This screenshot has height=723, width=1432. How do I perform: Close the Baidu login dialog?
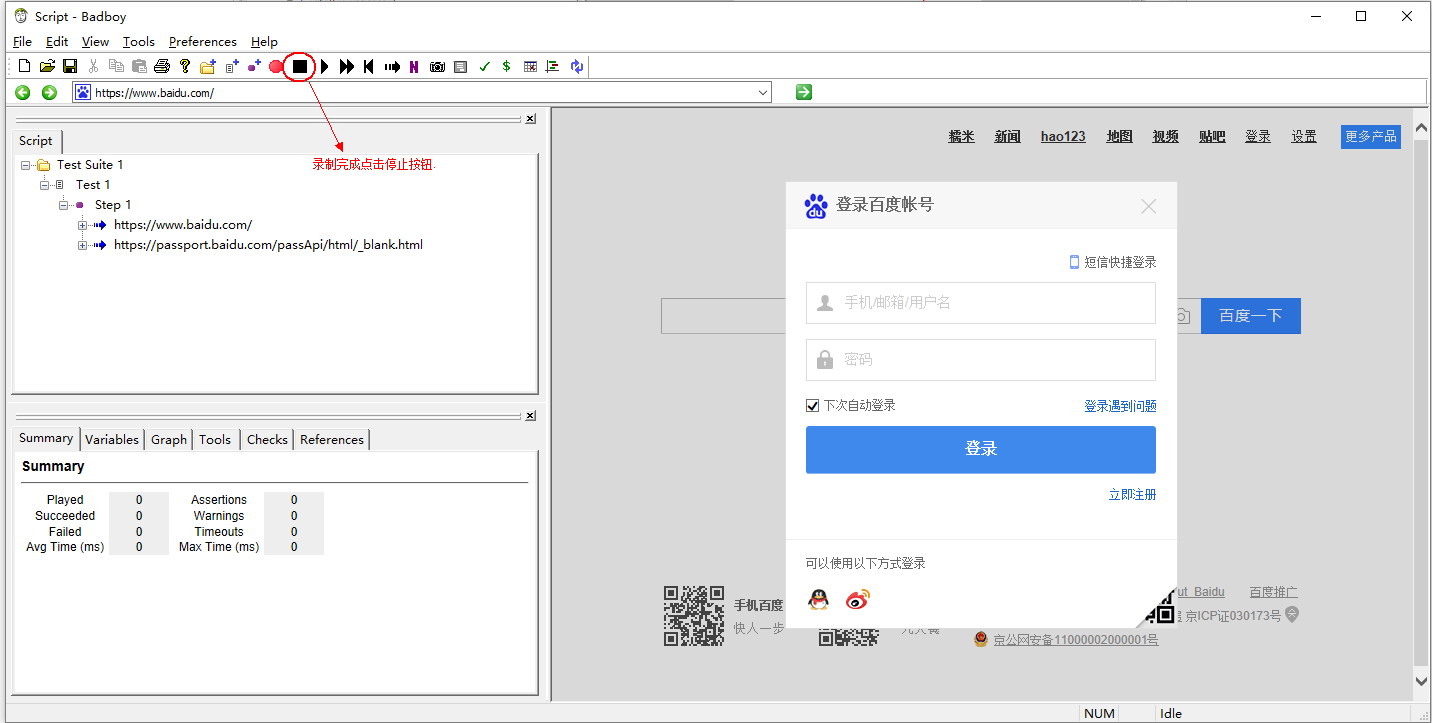click(x=1149, y=206)
